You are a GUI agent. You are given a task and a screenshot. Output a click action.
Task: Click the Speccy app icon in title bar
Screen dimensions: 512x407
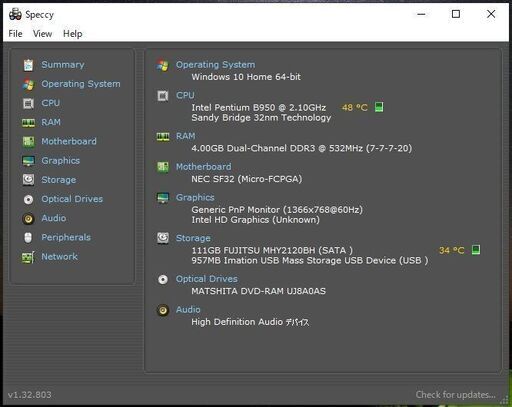15,14
